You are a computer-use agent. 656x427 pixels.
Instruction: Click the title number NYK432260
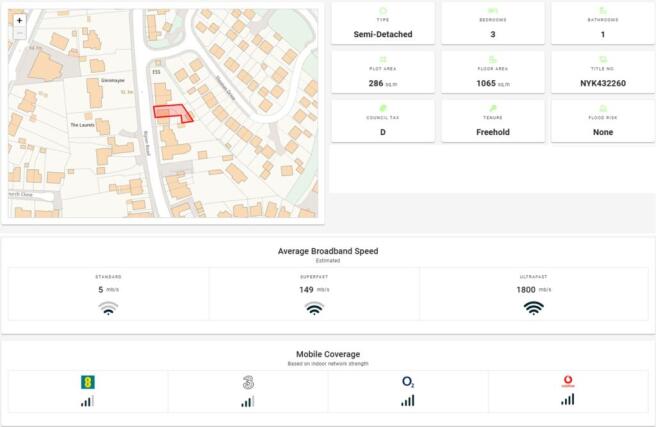pos(603,83)
